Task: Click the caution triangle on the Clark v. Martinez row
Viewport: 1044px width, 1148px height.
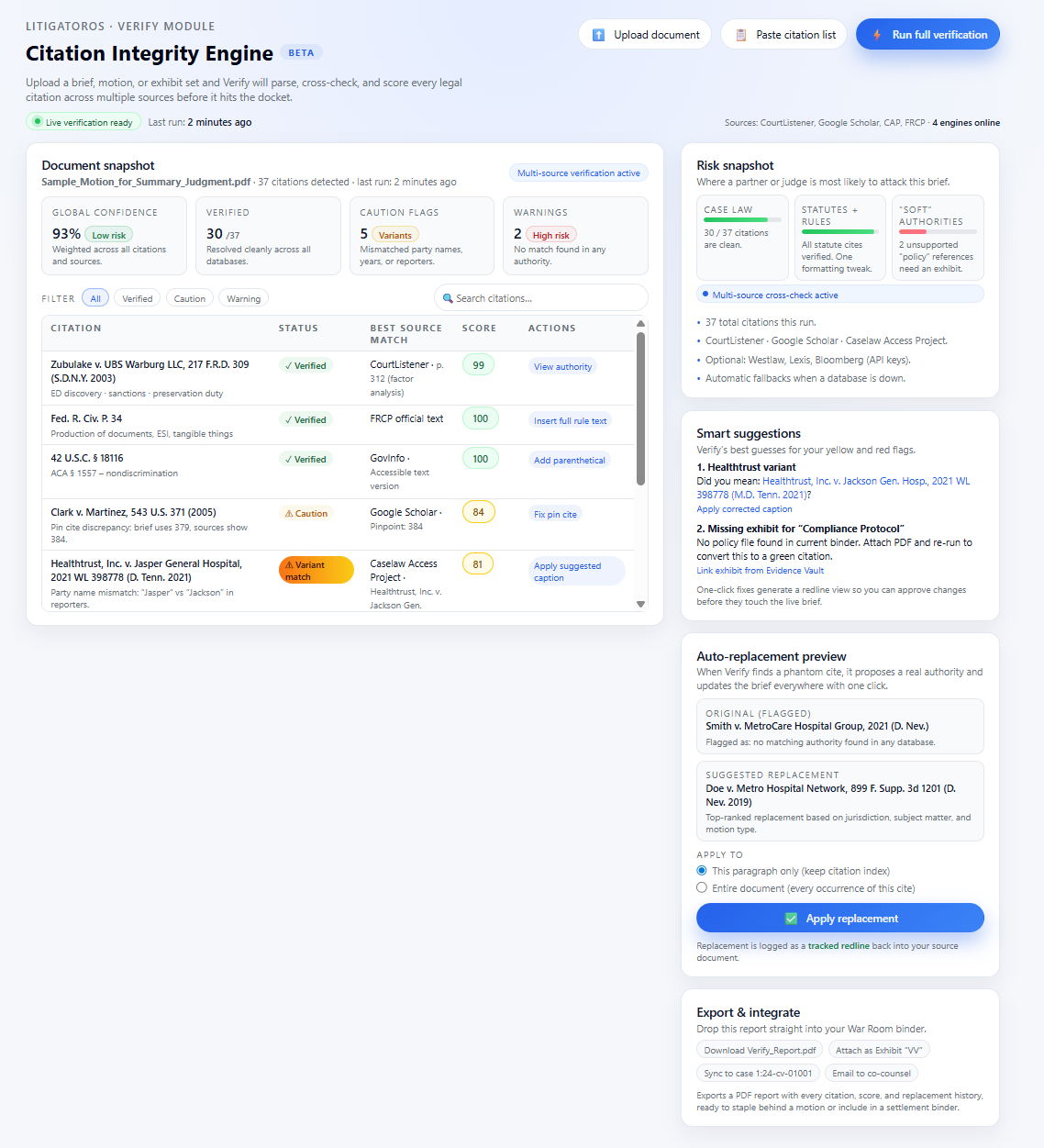Action: tap(289, 512)
